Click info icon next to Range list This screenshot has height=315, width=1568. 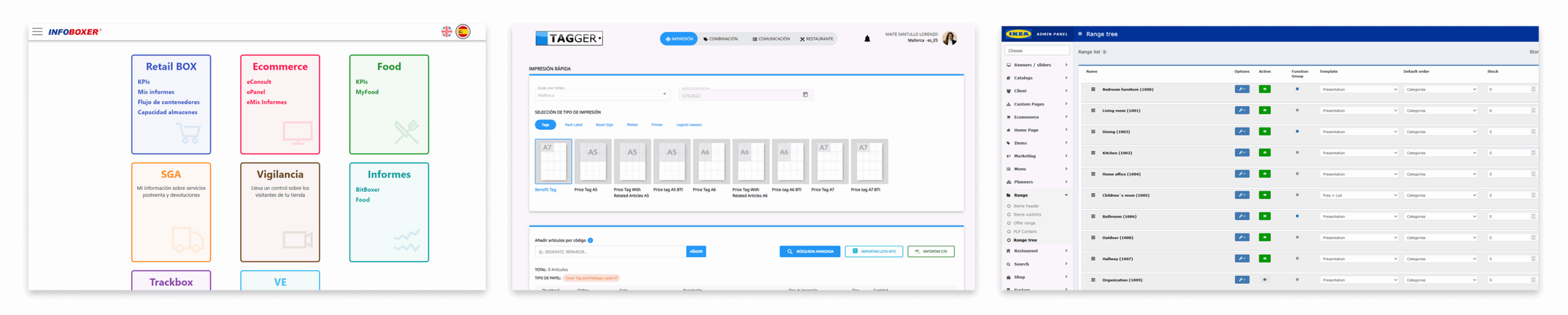pyautogui.click(x=1104, y=52)
